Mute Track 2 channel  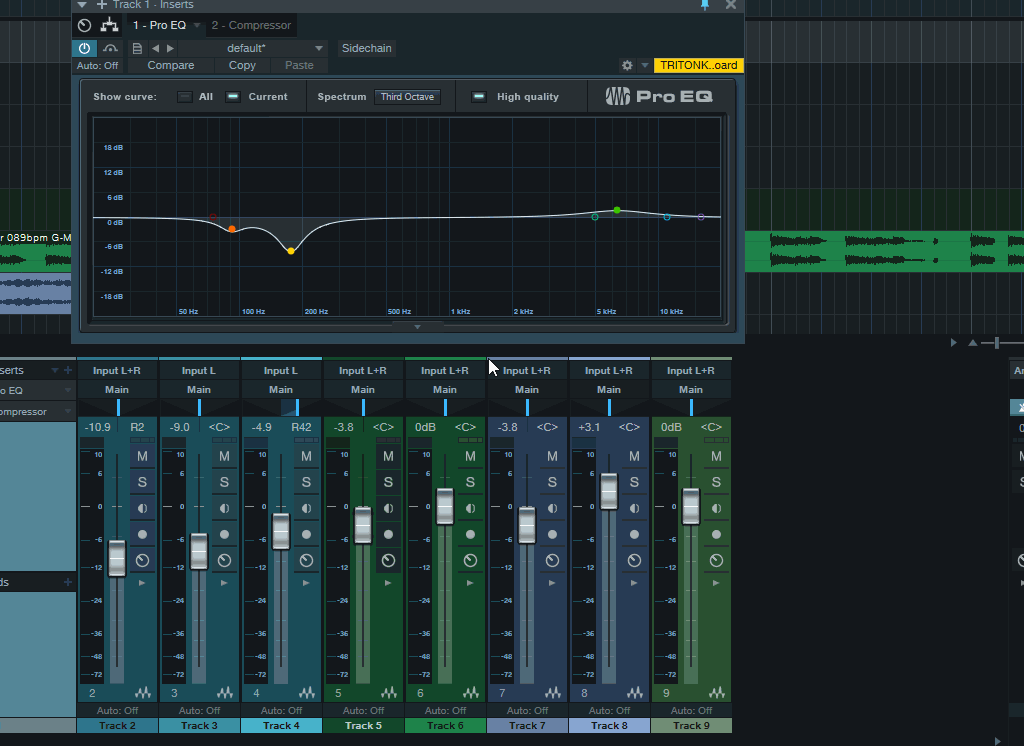(x=142, y=457)
